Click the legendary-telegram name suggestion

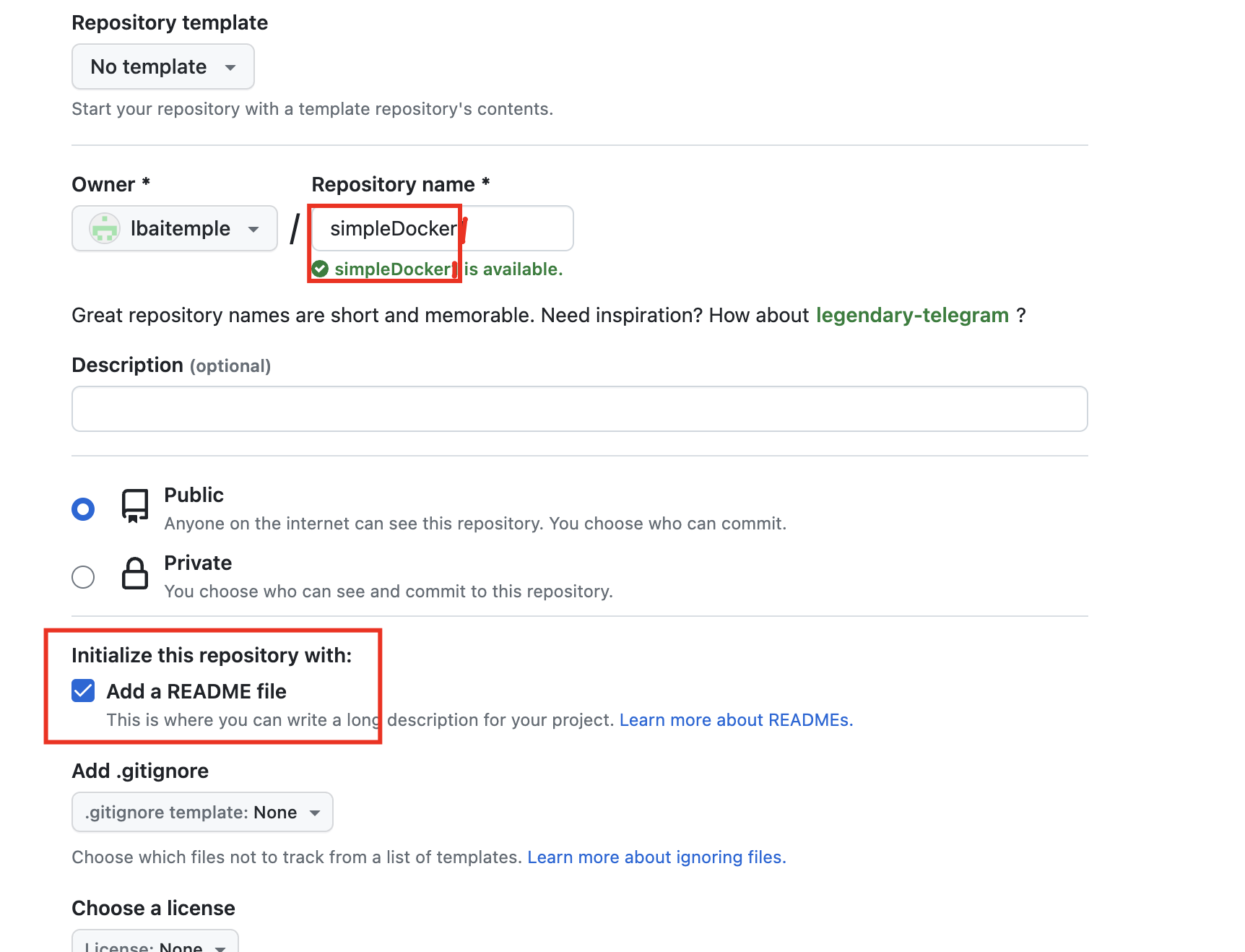tap(912, 316)
